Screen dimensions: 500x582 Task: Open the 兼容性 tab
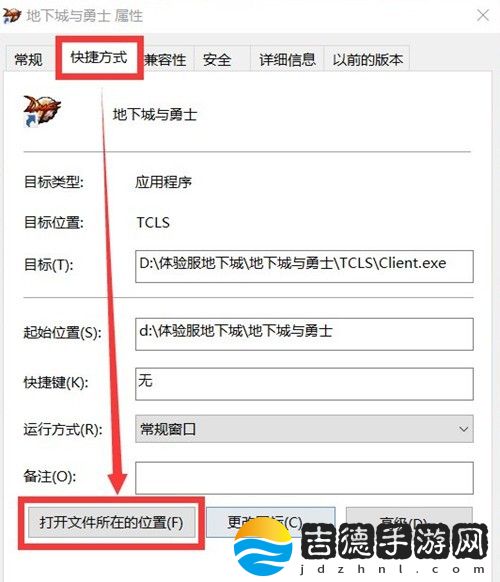(x=166, y=59)
